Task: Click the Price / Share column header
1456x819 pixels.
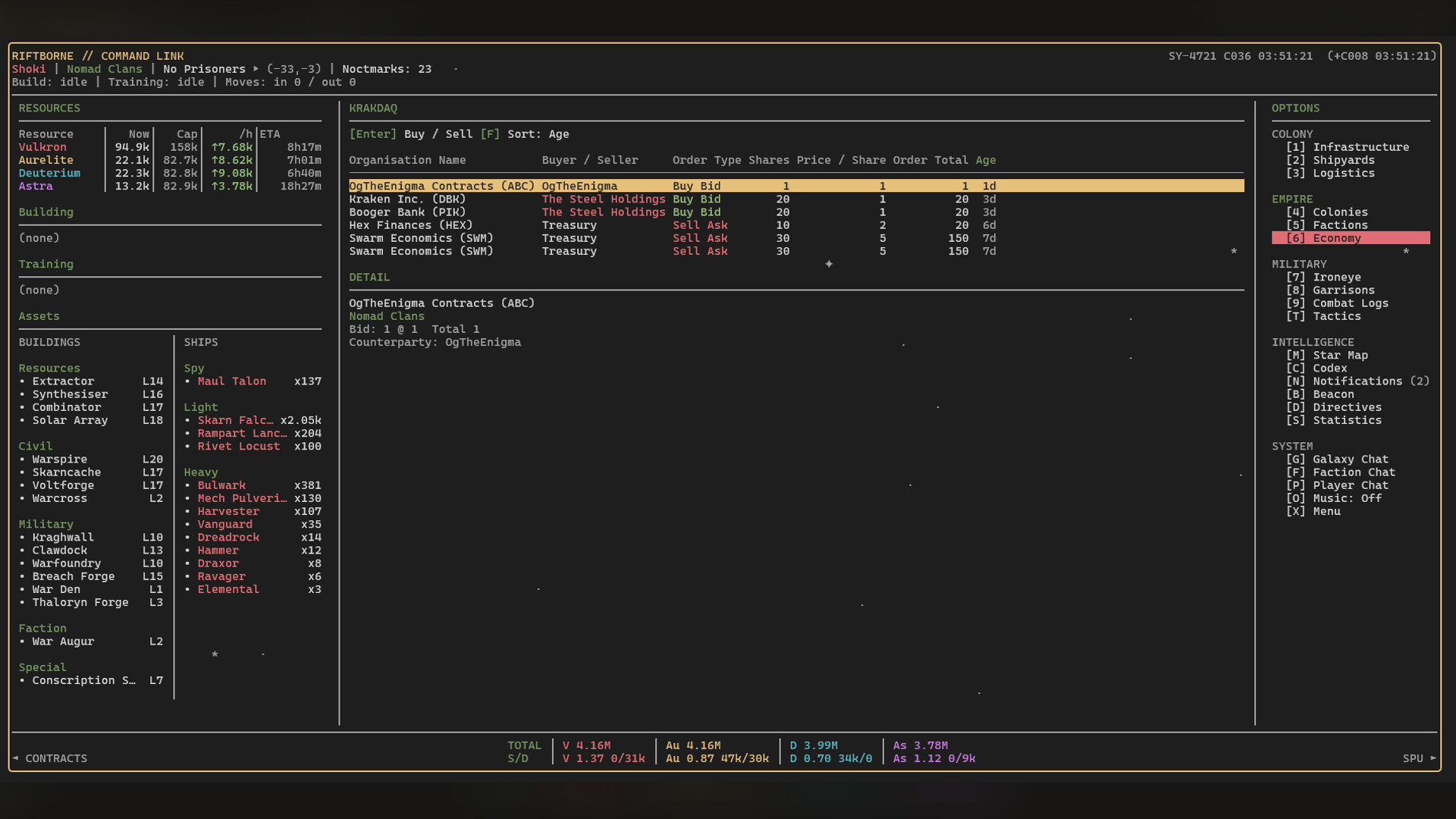Action: click(840, 160)
